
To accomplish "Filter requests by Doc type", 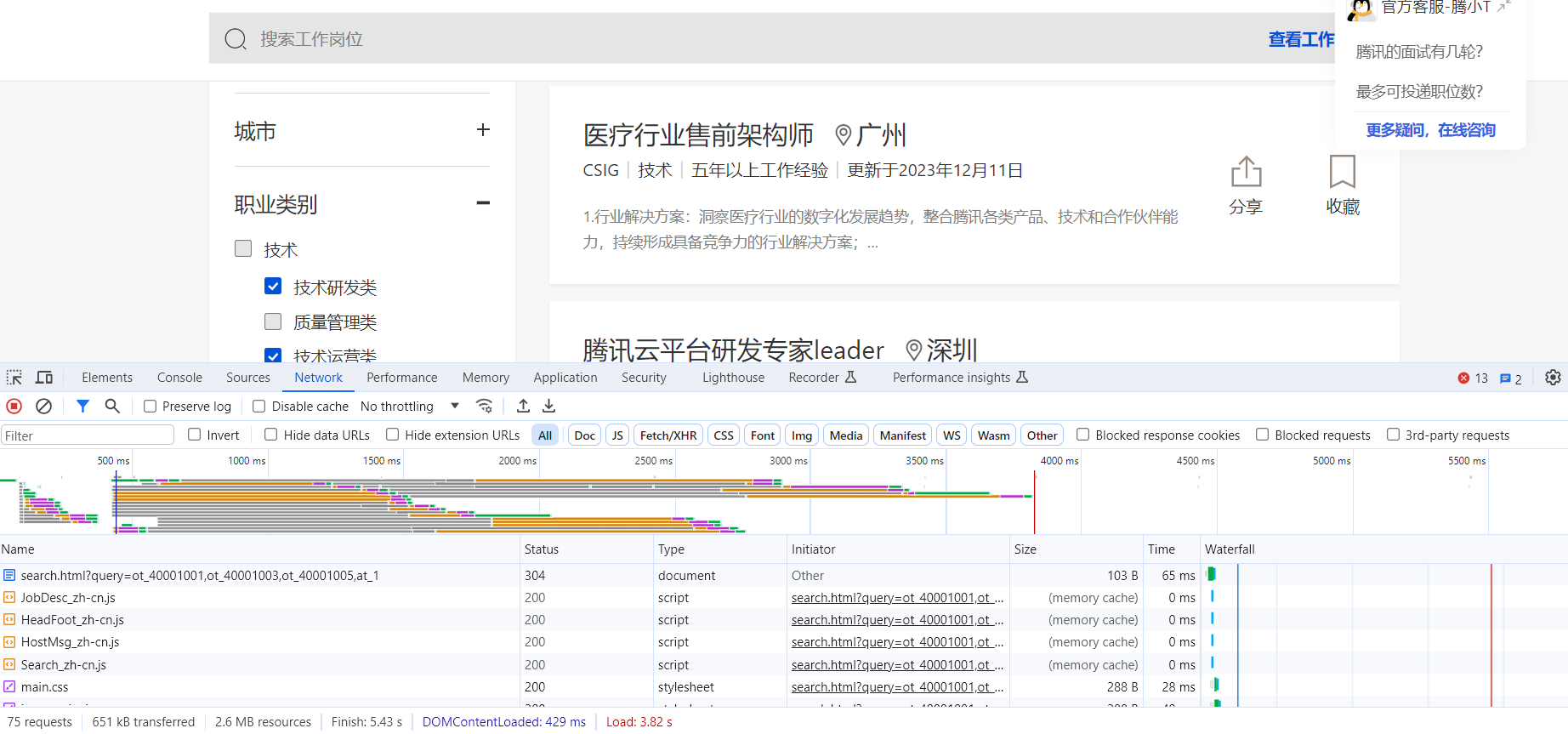I will [585, 435].
